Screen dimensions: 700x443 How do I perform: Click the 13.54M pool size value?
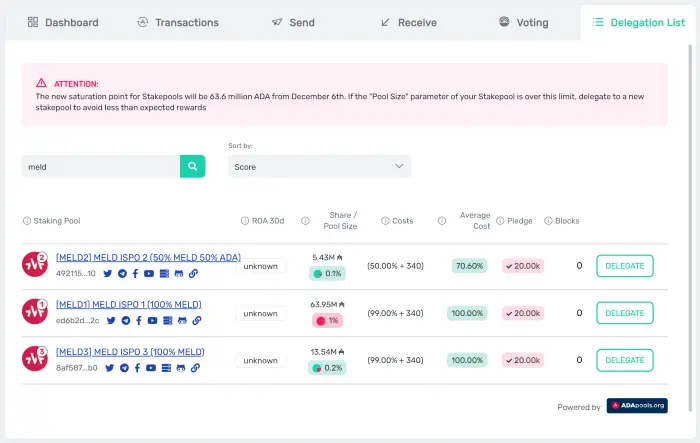(327, 352)
